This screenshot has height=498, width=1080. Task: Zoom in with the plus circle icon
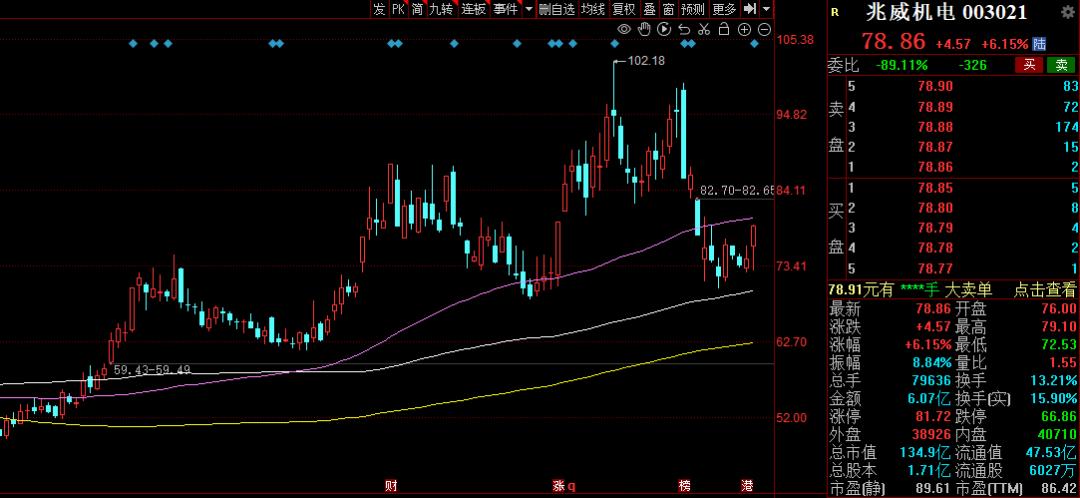(x=744, y=29)
